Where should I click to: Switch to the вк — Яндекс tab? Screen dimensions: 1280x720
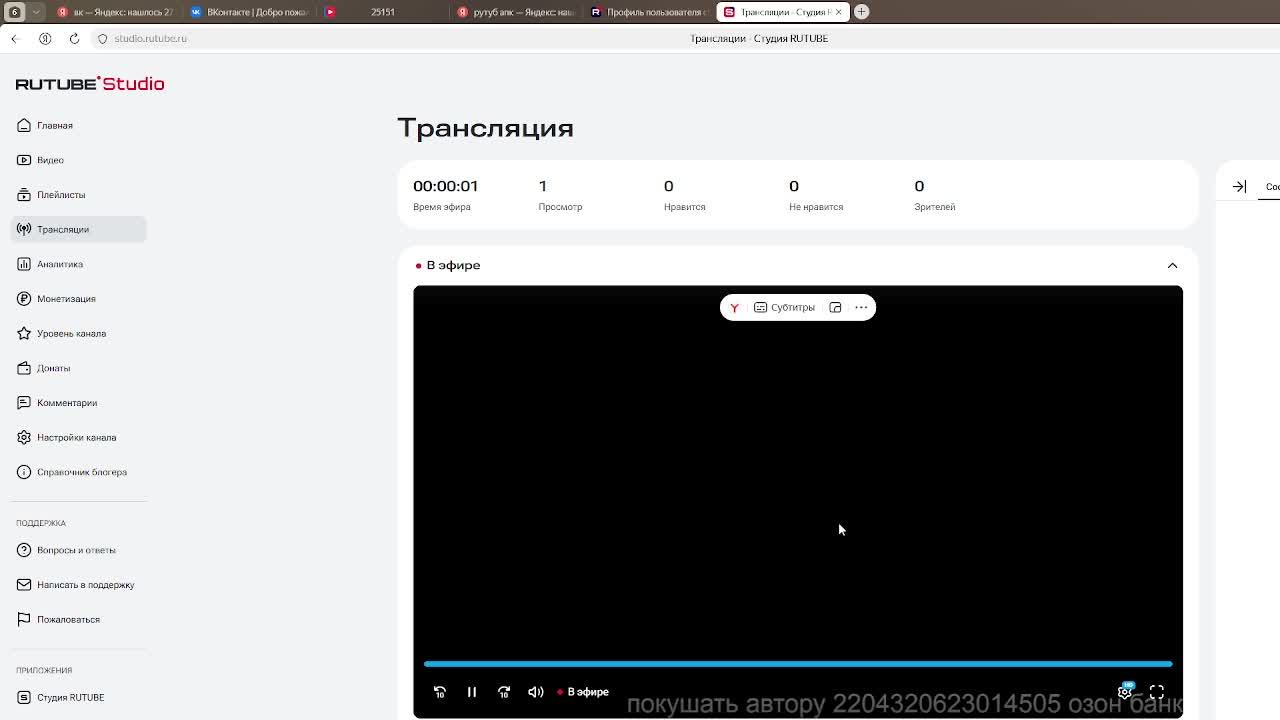tap(116, 12)
